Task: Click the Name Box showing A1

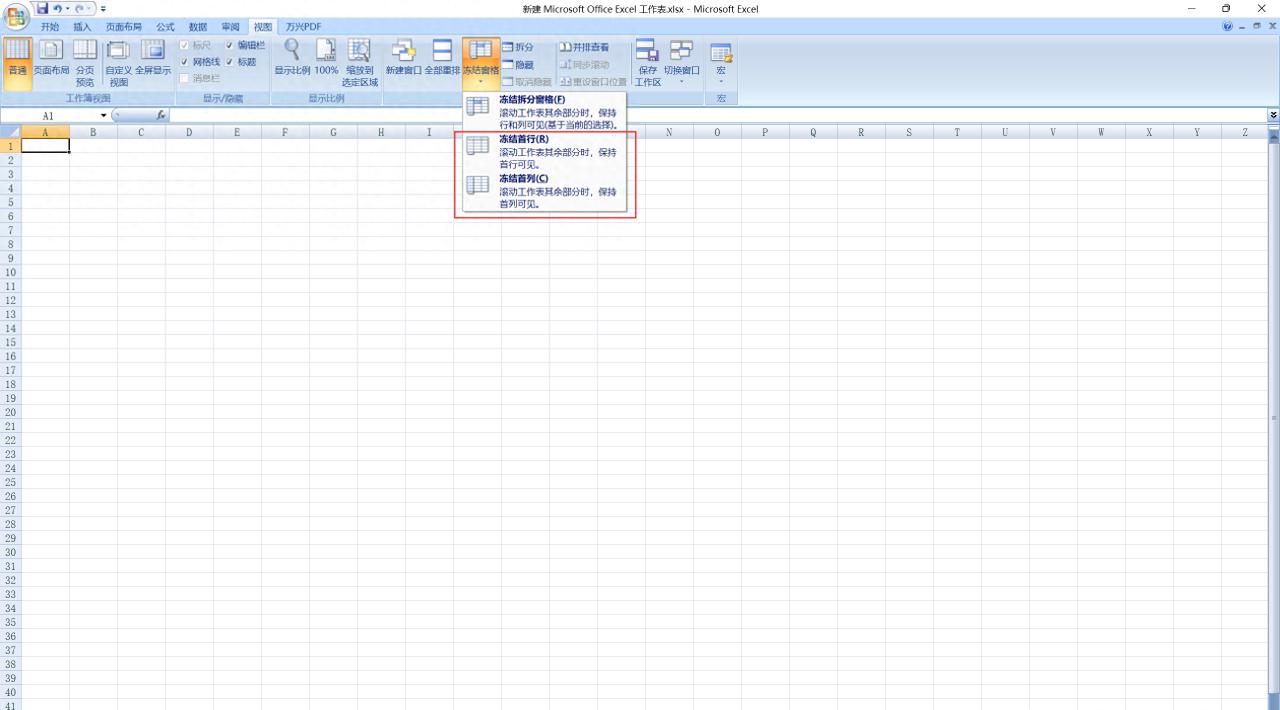Action: pyautogui.click(x=49, y=116)
